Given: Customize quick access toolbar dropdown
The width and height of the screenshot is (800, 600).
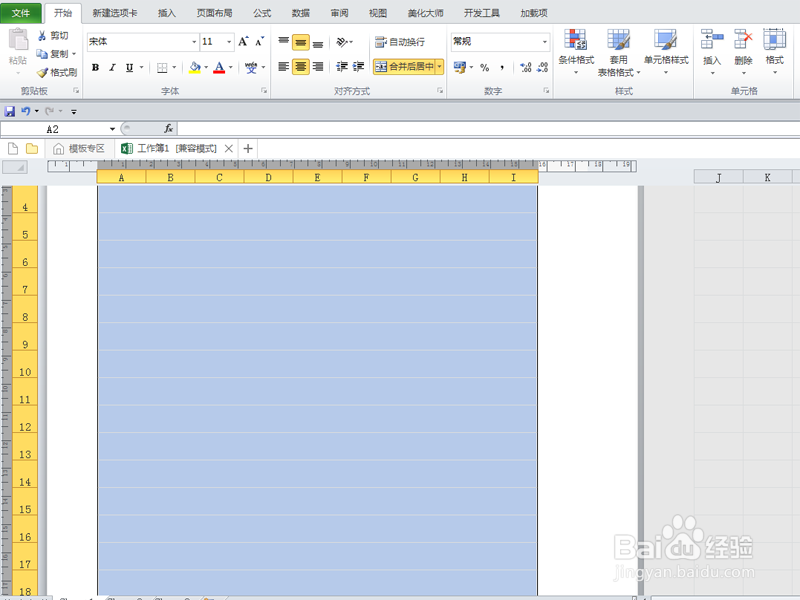Looking at the screenshot, I should (x=74, y=111).
